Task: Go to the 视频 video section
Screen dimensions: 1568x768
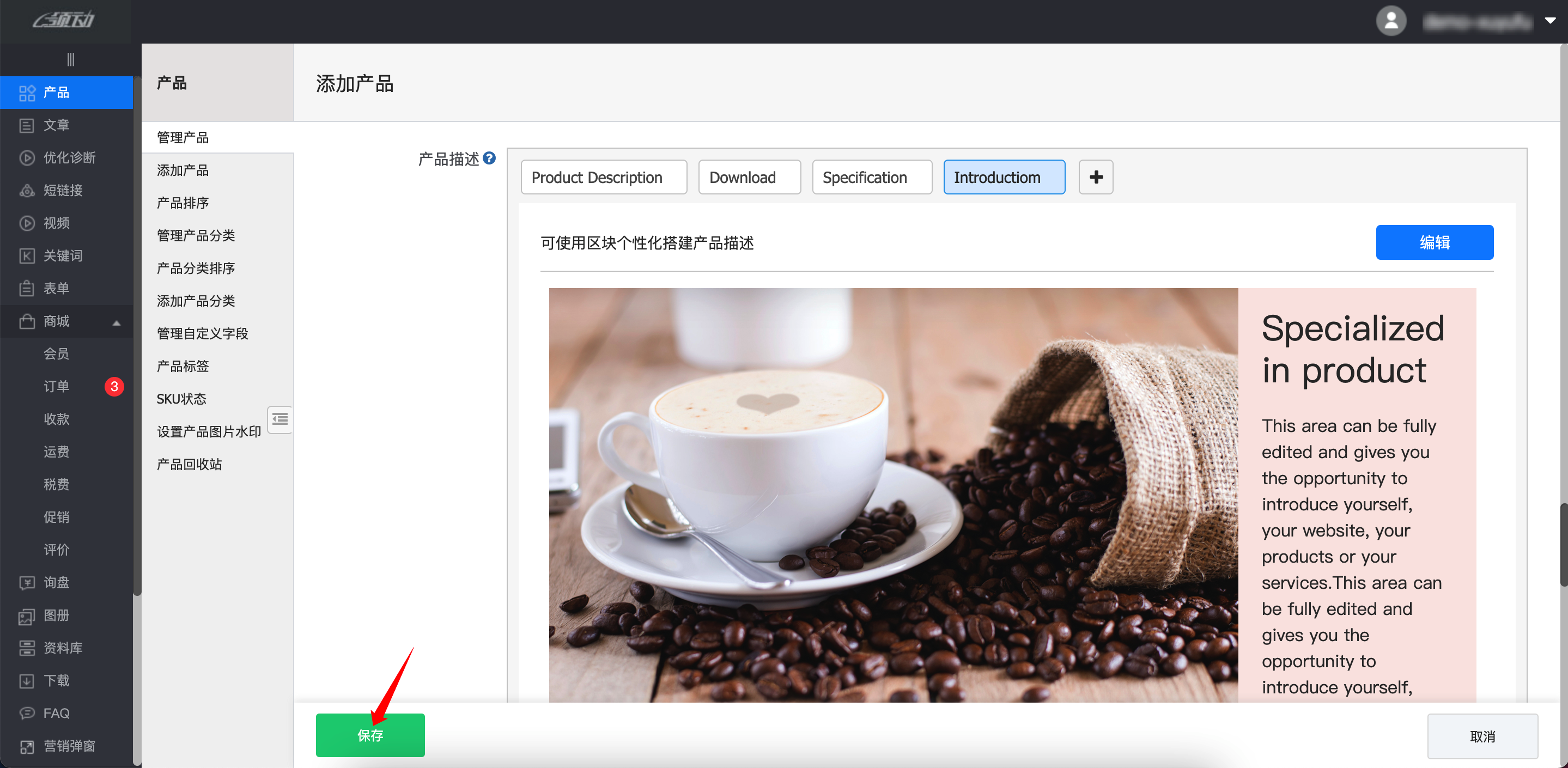Action: click(x=56, y=223)
